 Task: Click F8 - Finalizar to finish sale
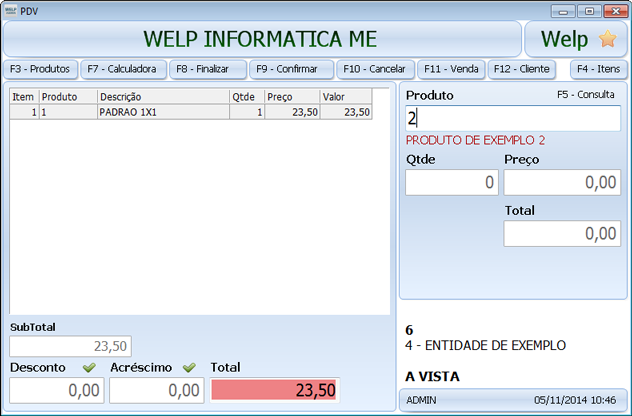point(208,69)
